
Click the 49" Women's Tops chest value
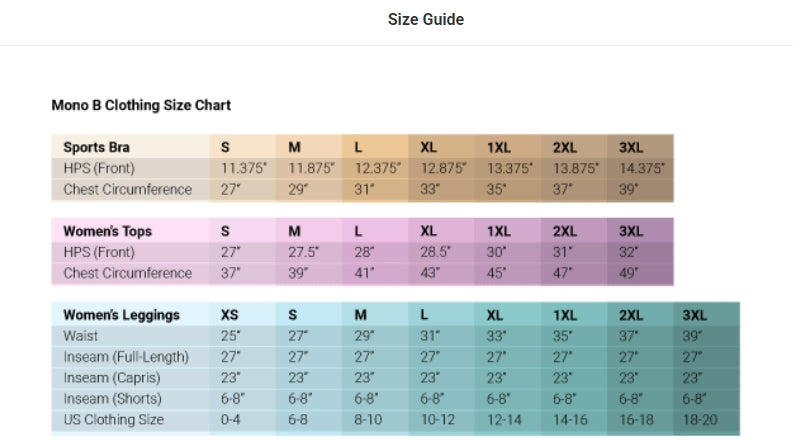click(x=630, y=273)
